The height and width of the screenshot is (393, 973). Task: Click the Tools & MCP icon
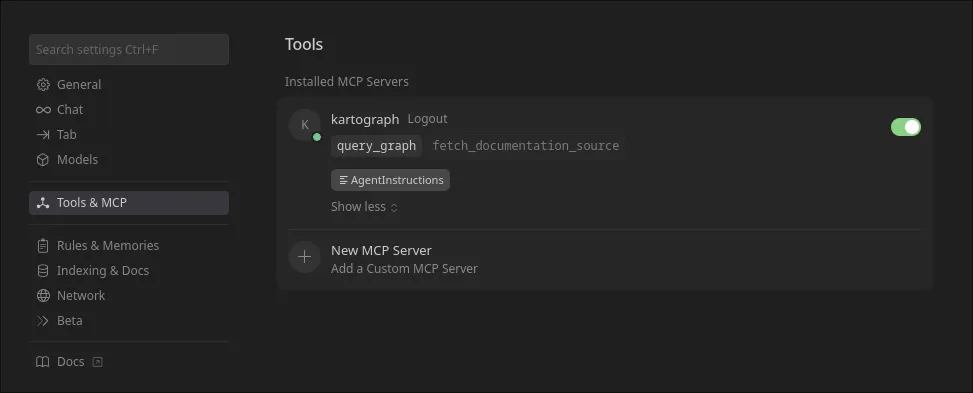click(x=43, y=203)
